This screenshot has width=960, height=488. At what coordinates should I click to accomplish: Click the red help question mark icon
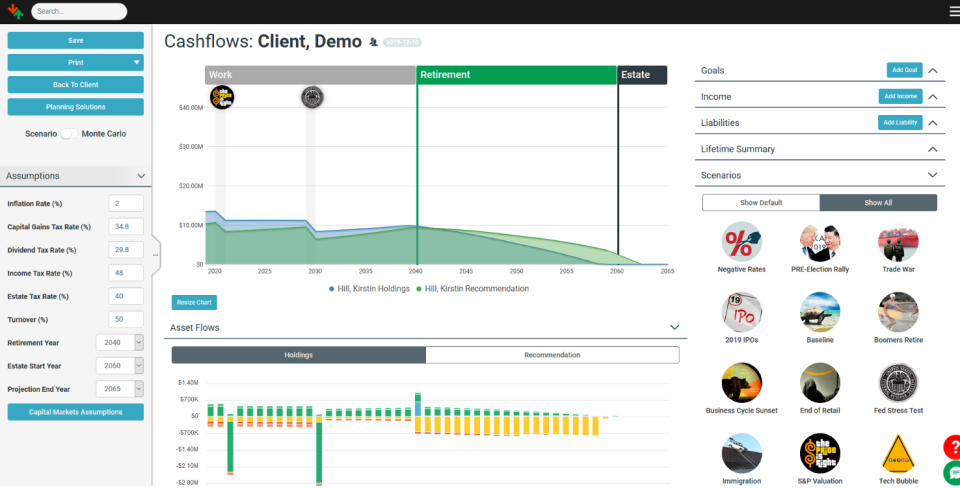[x=951, y=446]
